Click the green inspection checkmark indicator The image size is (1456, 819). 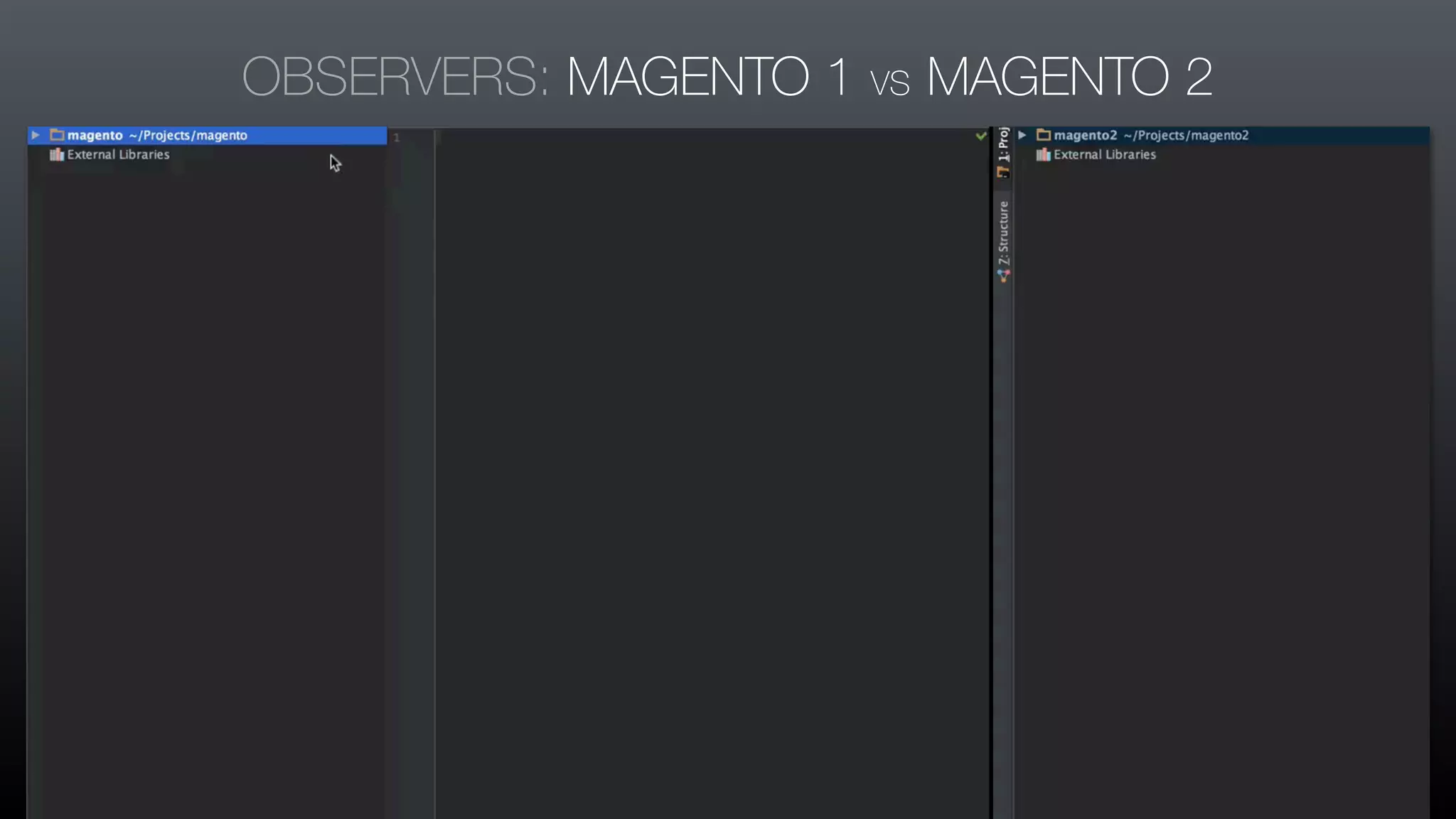click(x=981, y=136)
